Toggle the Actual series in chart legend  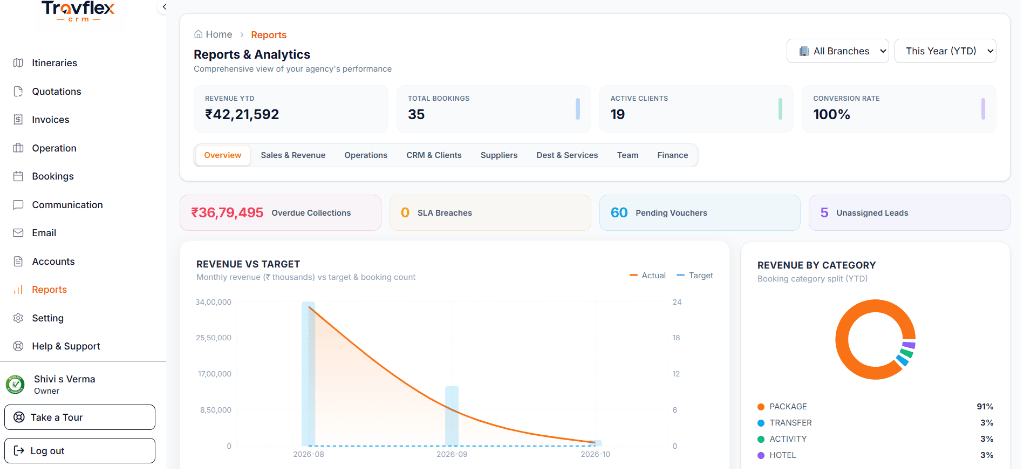(647, 276)
